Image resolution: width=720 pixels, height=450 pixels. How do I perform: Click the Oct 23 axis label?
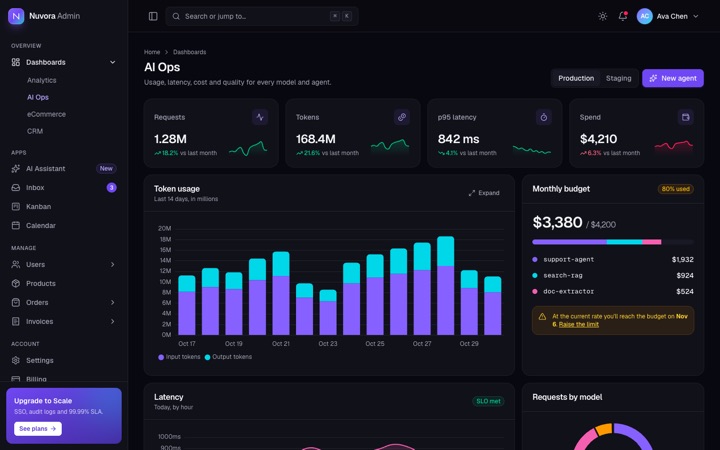328,343
